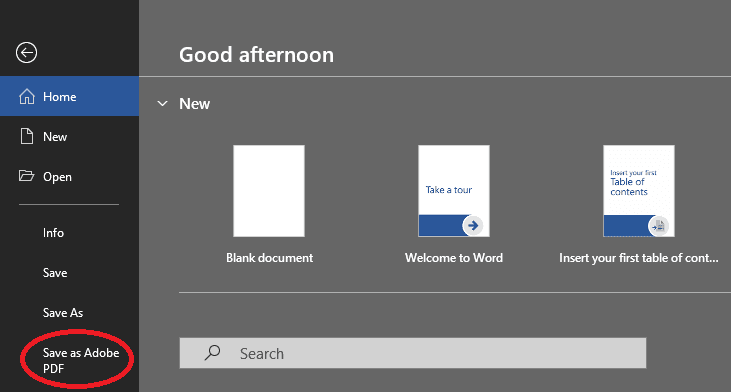The width and height of the screenshot is (731, 392).
Task: Click into the Search input field
Action: 413,353
